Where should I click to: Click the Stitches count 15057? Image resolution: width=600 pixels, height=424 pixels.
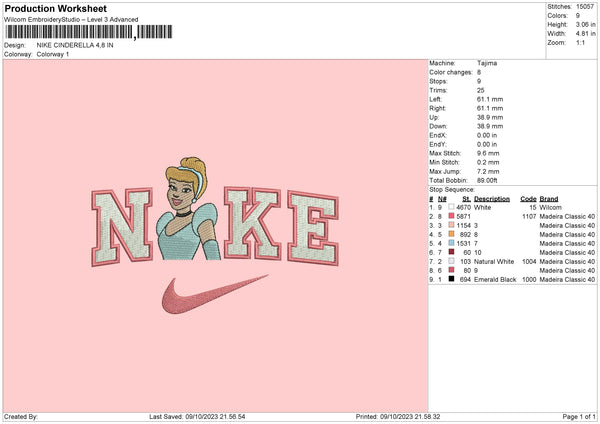click(x=585, y=7)
